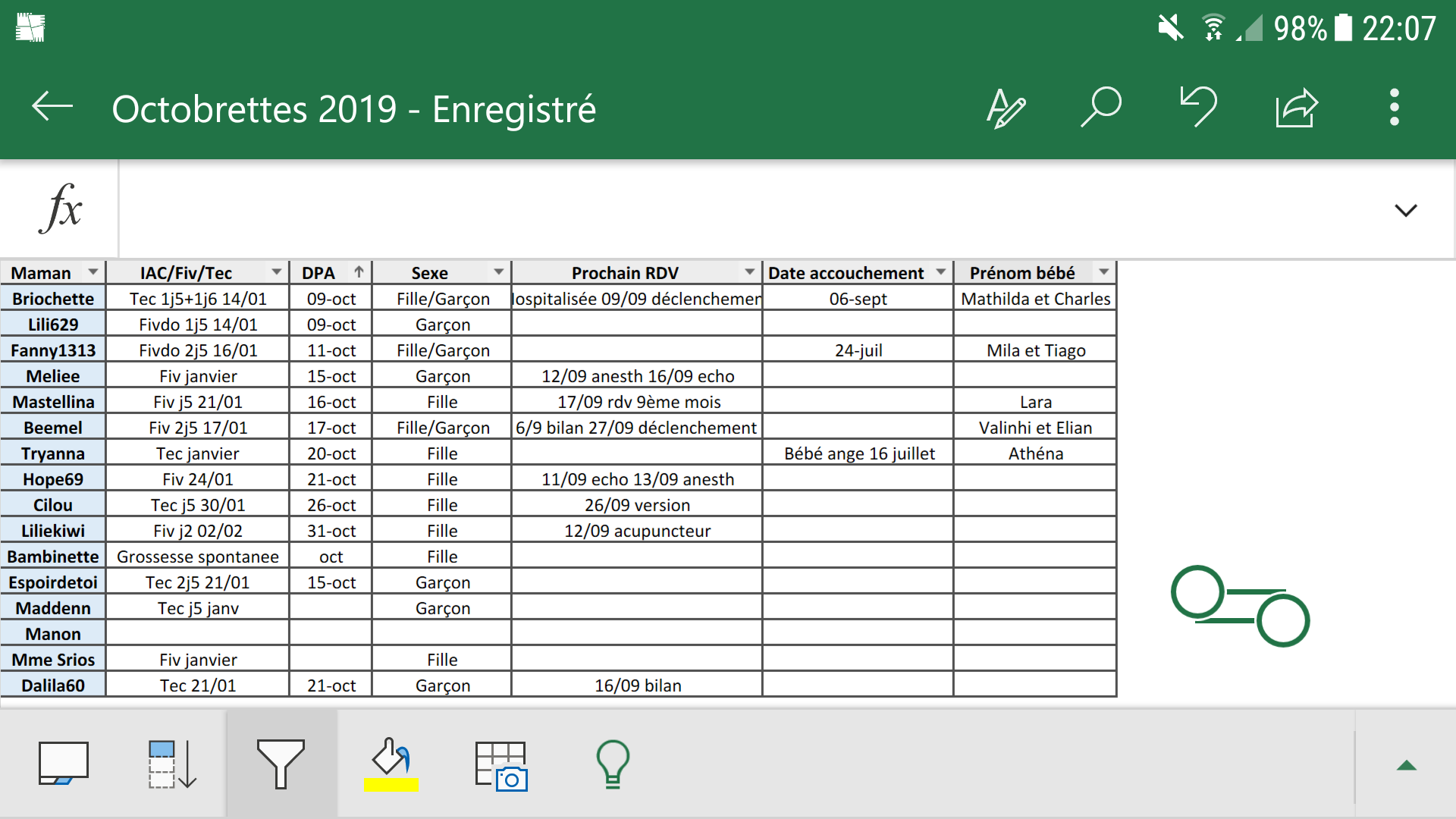Open Maman column filter dropdown
Viewport: 1456px width, 819px height.
click(x=93, y=272)
